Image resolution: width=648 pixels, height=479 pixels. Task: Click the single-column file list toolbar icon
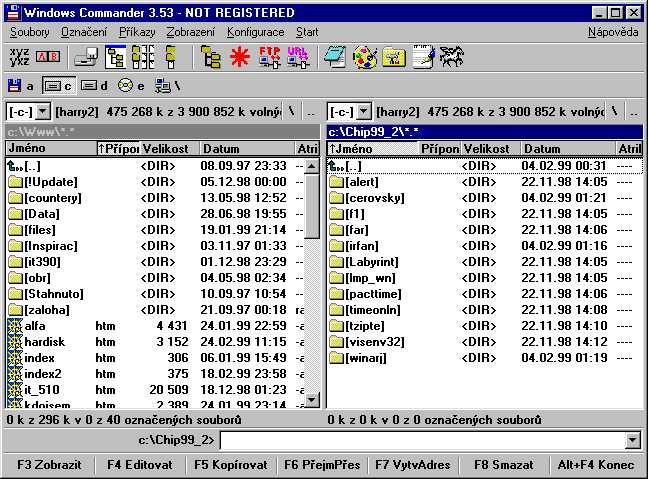point(171,57)
